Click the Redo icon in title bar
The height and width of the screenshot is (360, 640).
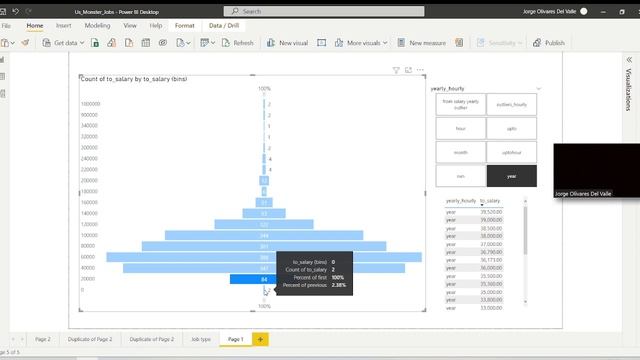[29, 11]
